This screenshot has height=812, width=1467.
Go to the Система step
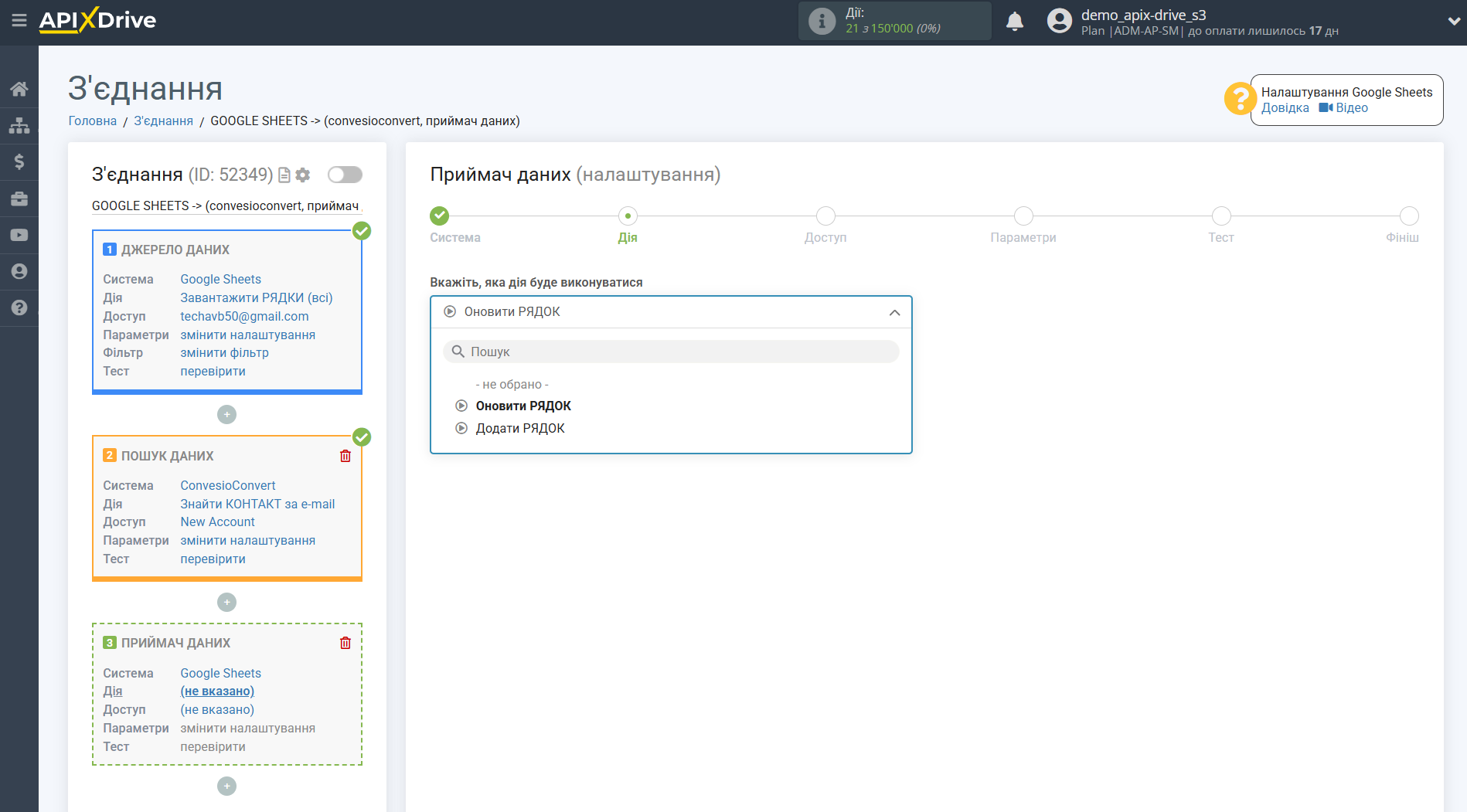(440, 216)
